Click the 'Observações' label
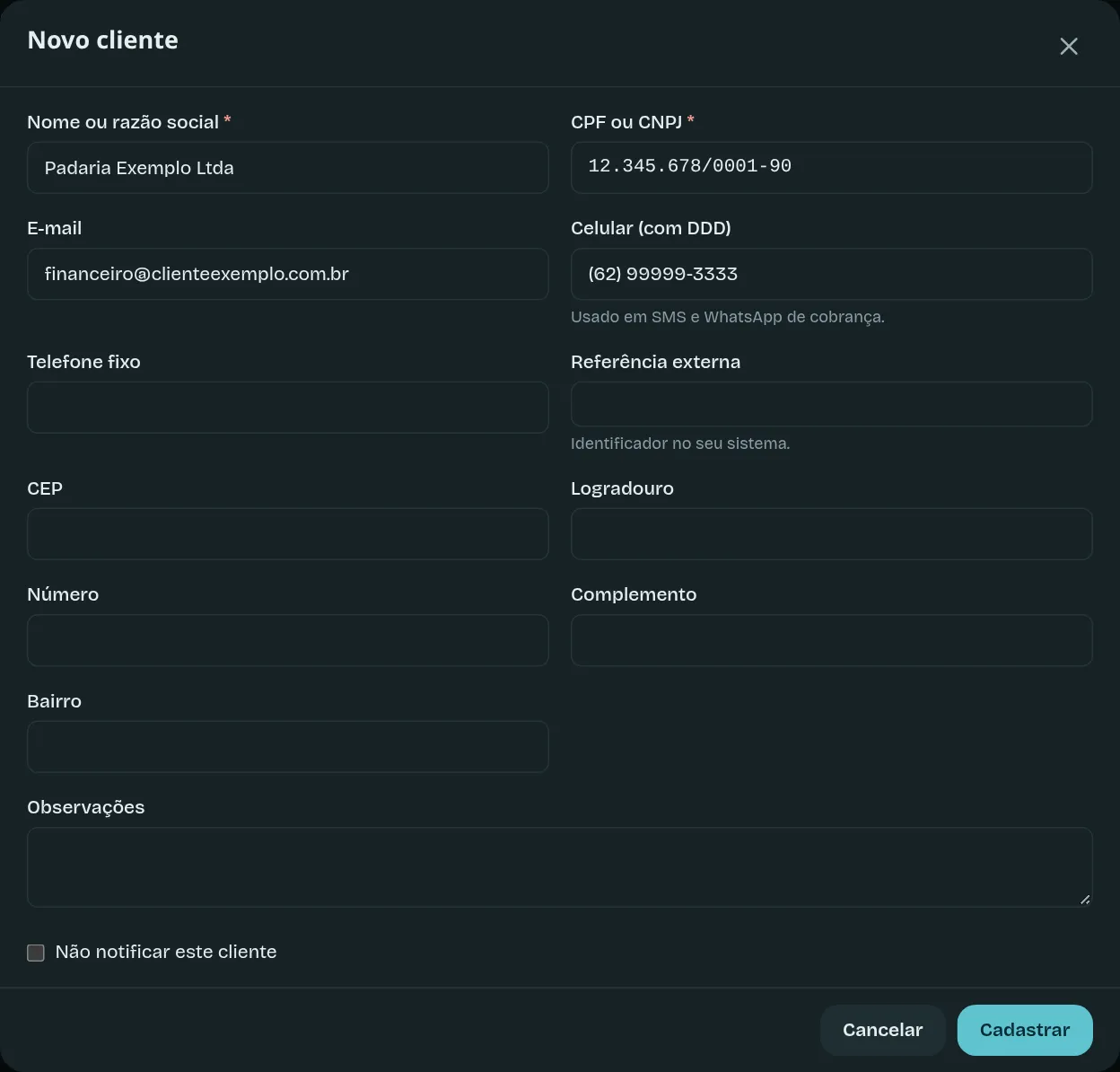This screenshot has width=1120, height=1072. click(x=86, y=807)
